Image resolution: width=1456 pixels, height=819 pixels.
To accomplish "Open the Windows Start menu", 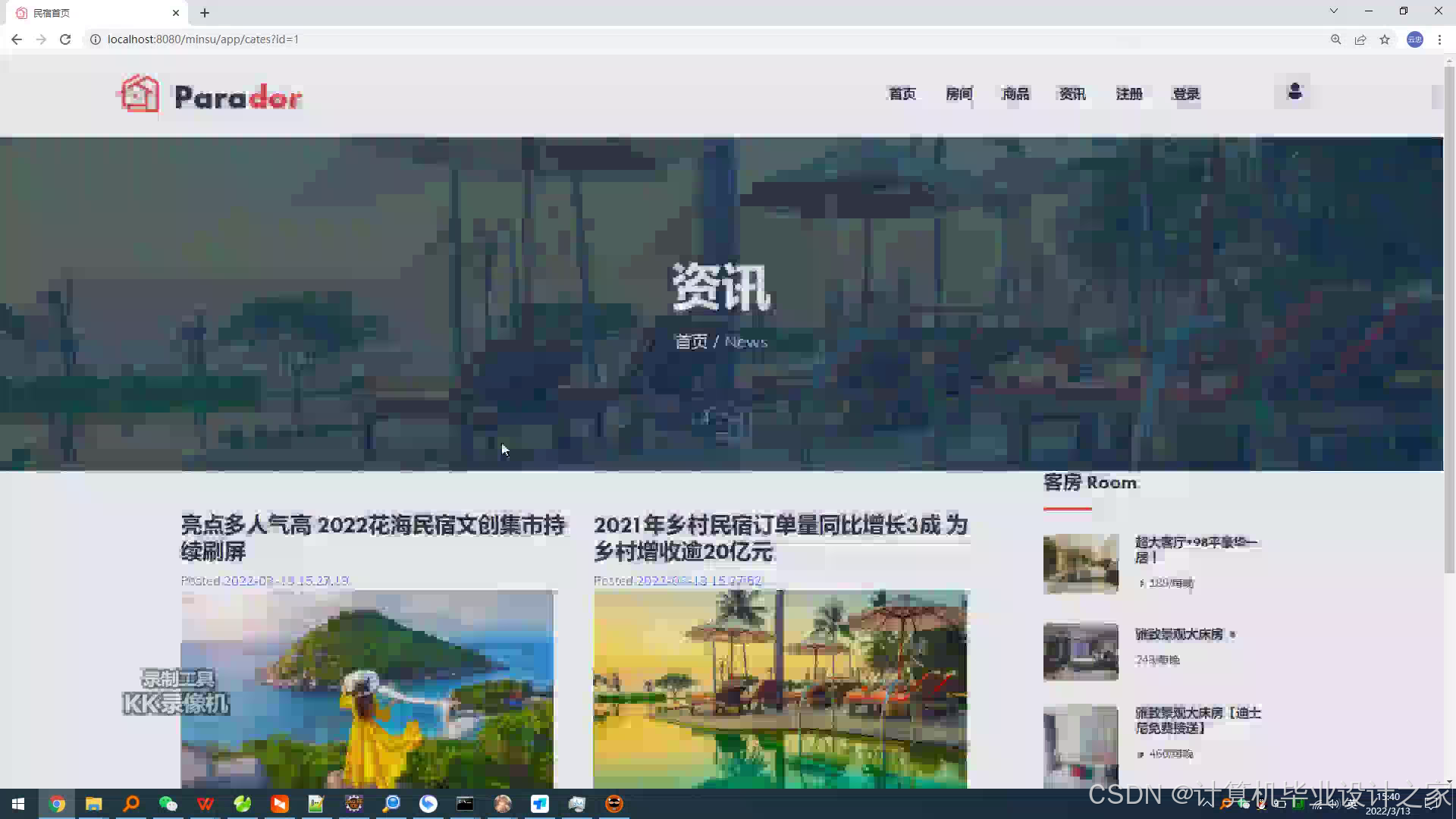I will (18, 804).
